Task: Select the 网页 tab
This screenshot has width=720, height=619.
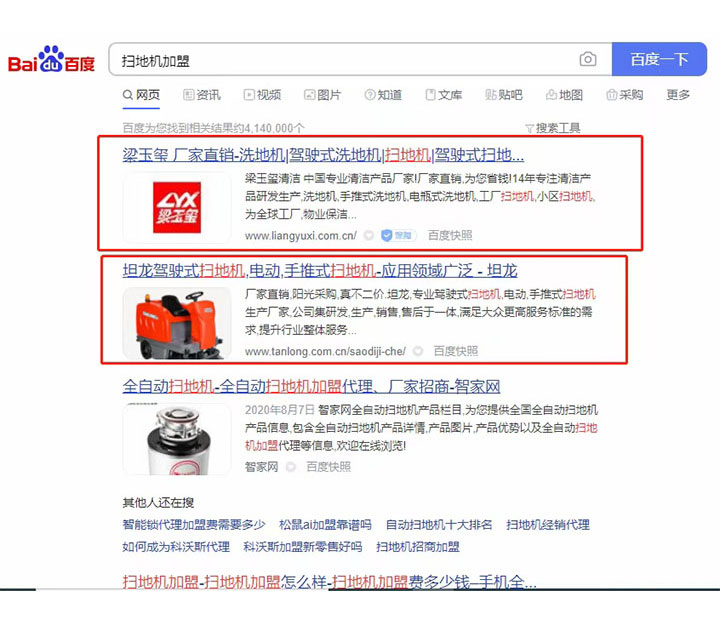Action: [x=141, y=95]
